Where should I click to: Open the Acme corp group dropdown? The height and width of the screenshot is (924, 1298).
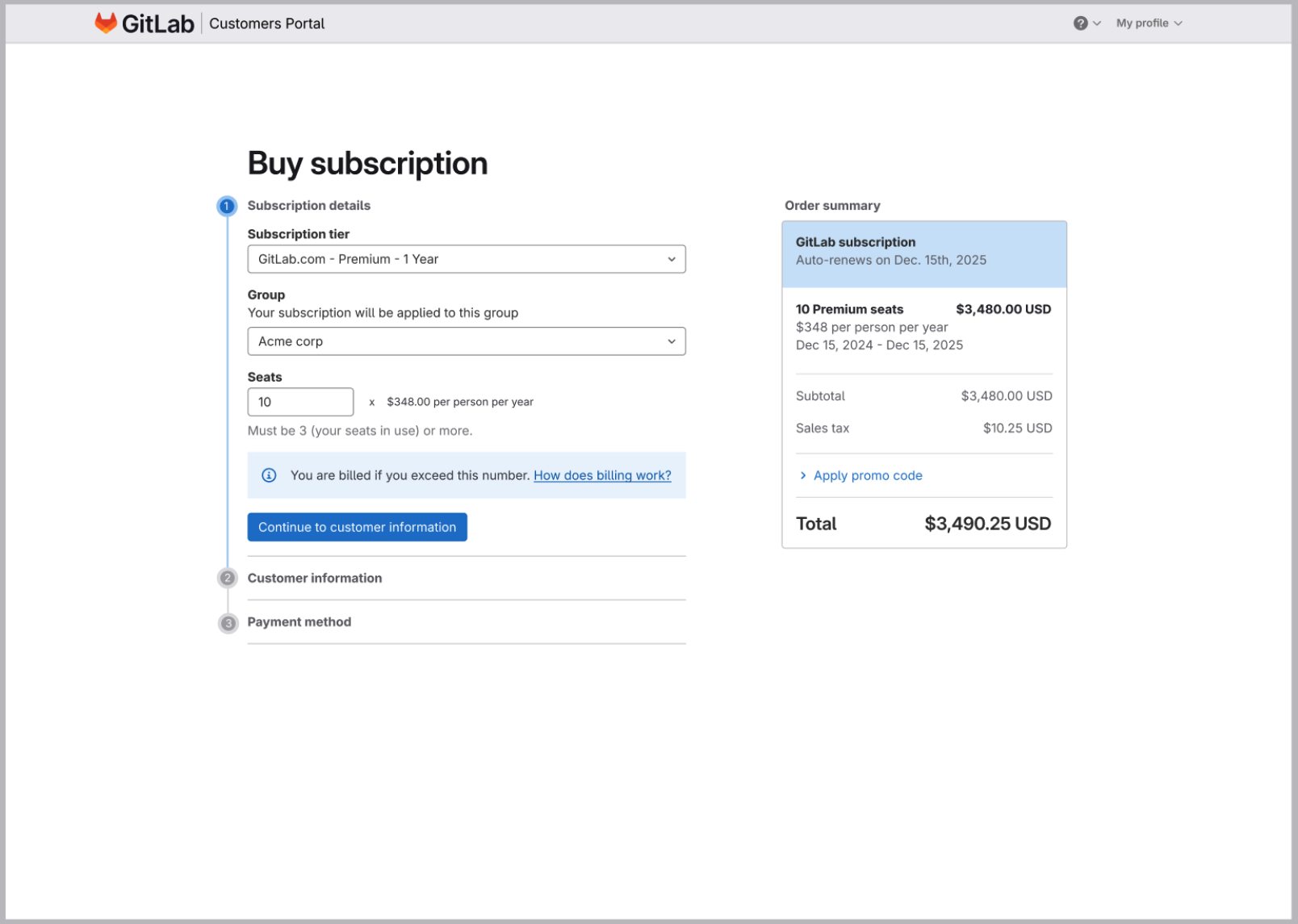point(467,341)
